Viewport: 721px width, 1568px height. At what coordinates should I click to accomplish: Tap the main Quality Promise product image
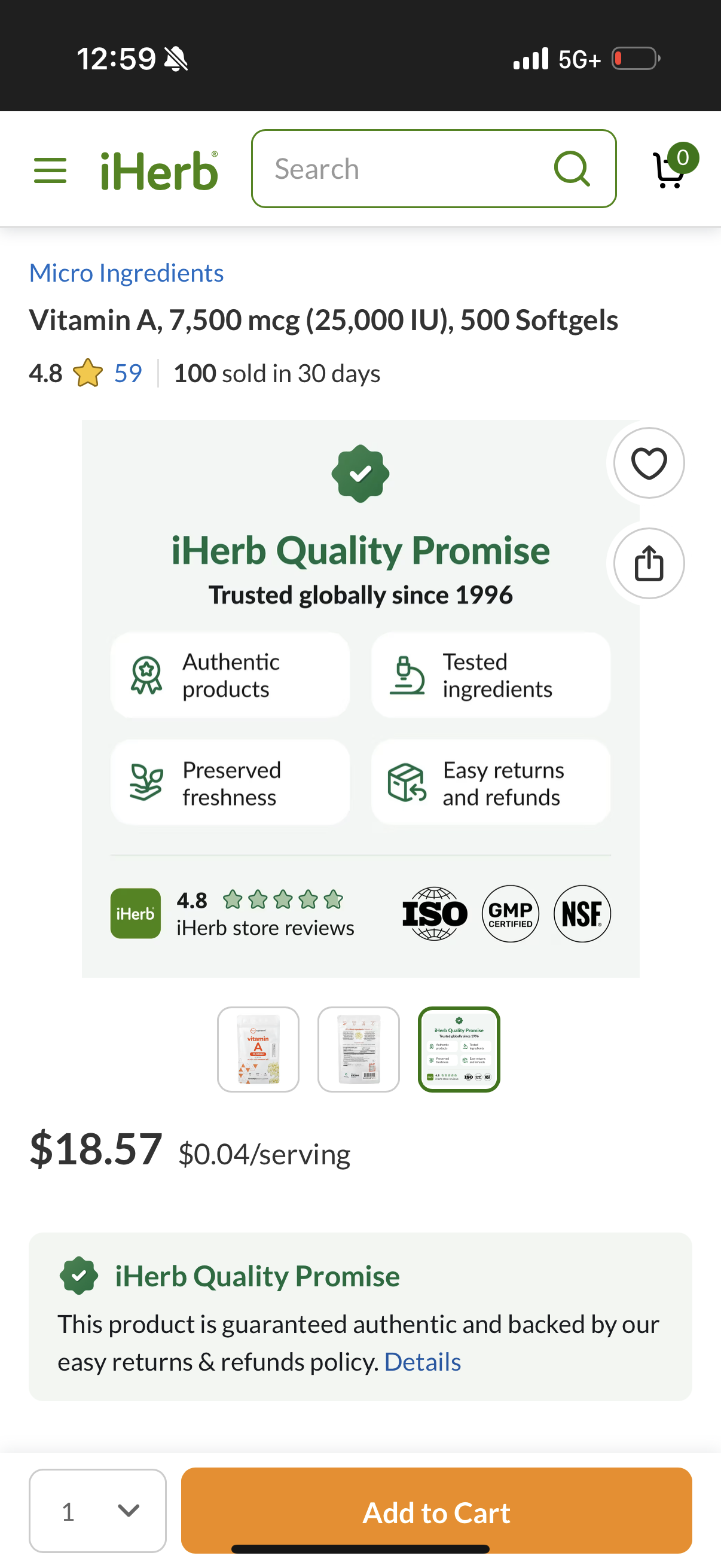[x=360, y=698]
